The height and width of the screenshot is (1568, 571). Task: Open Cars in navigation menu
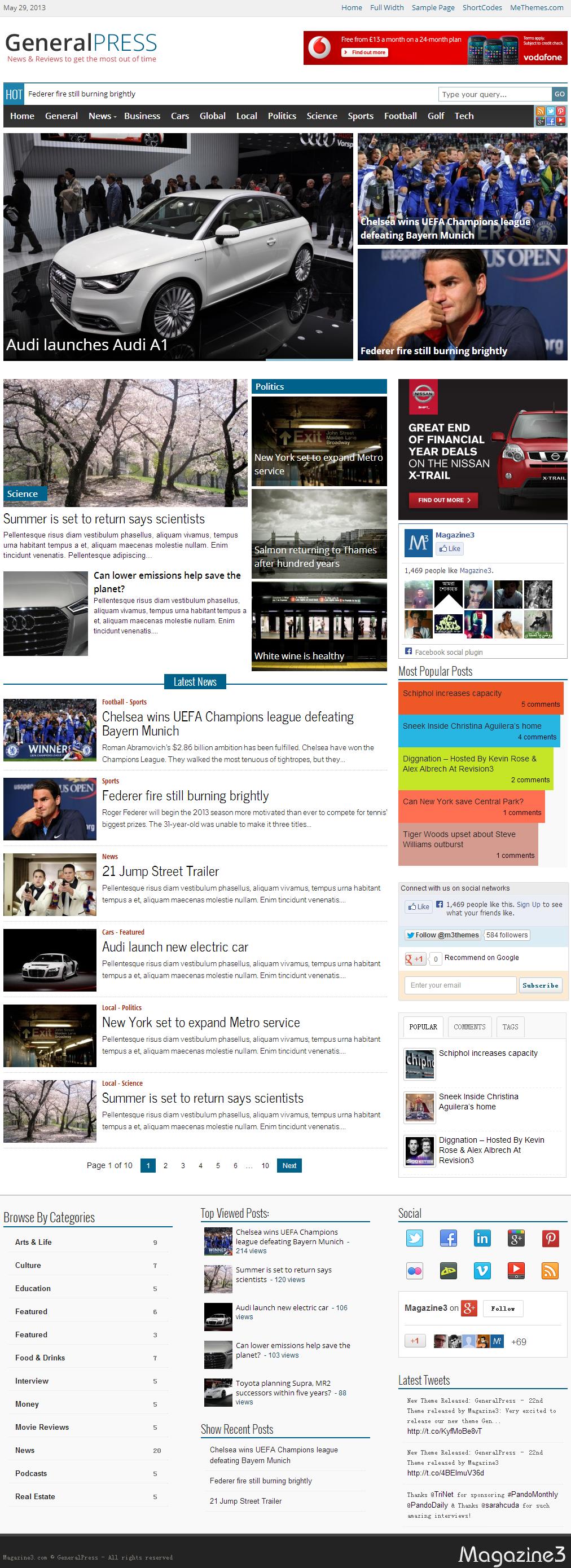(x=179, y=116)
